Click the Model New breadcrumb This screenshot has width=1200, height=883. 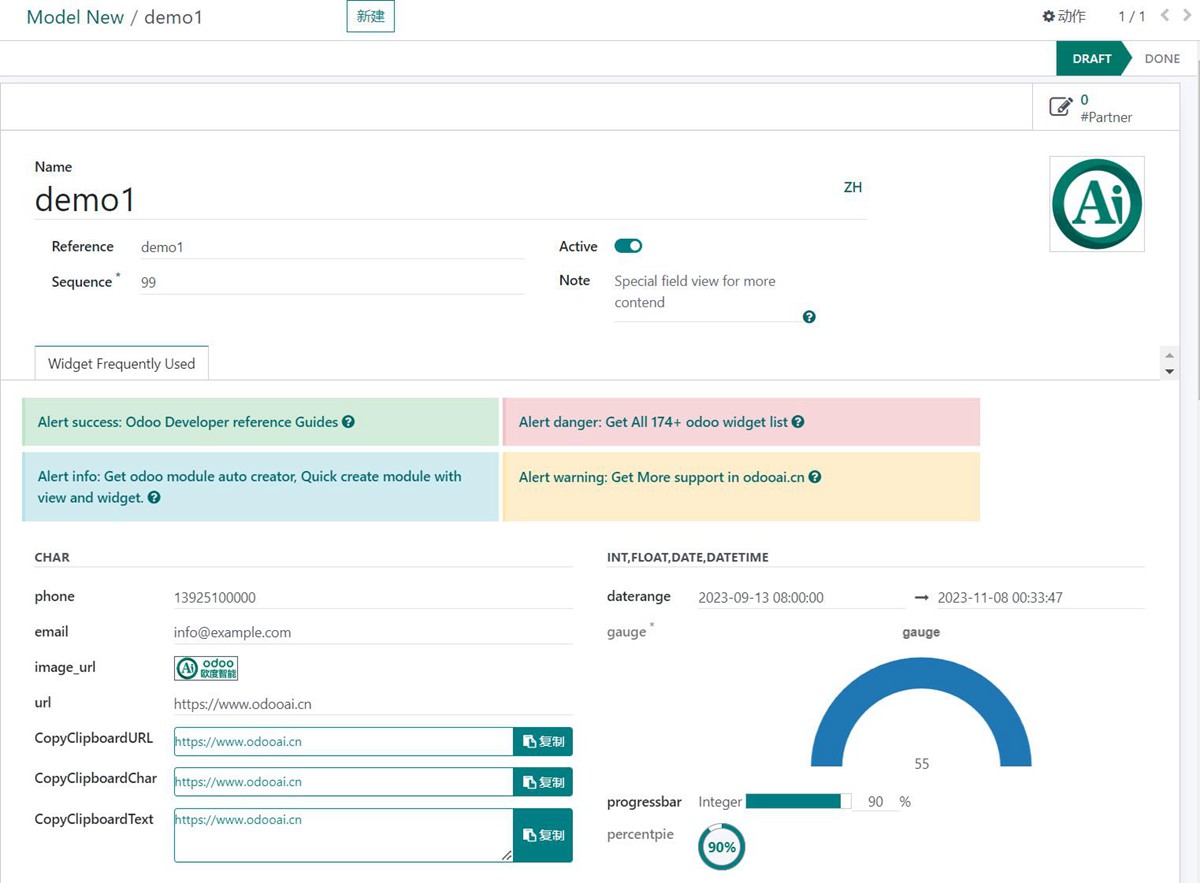pyautogui.click(x=75, y=17)
